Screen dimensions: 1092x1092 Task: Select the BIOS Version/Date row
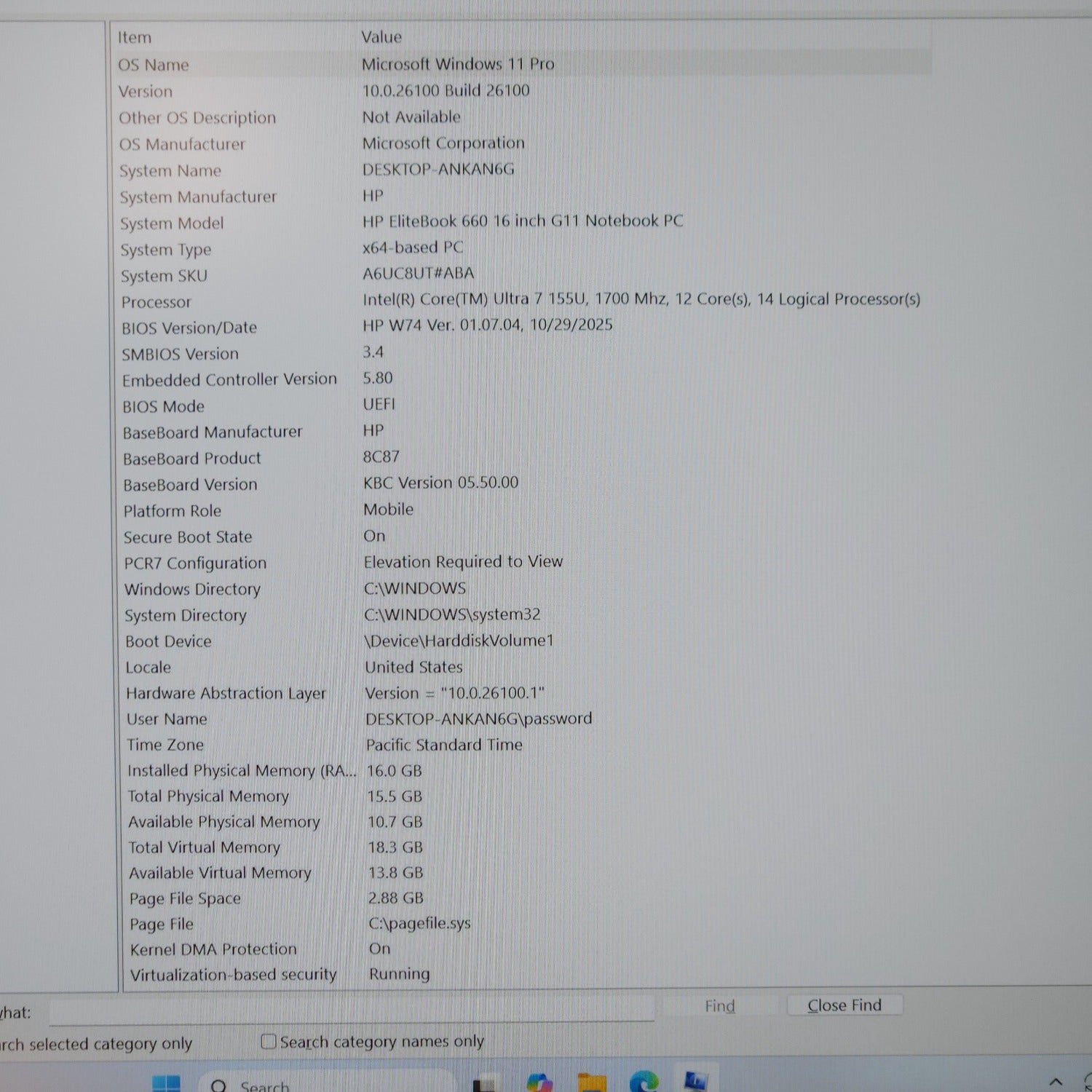[189, 328]
